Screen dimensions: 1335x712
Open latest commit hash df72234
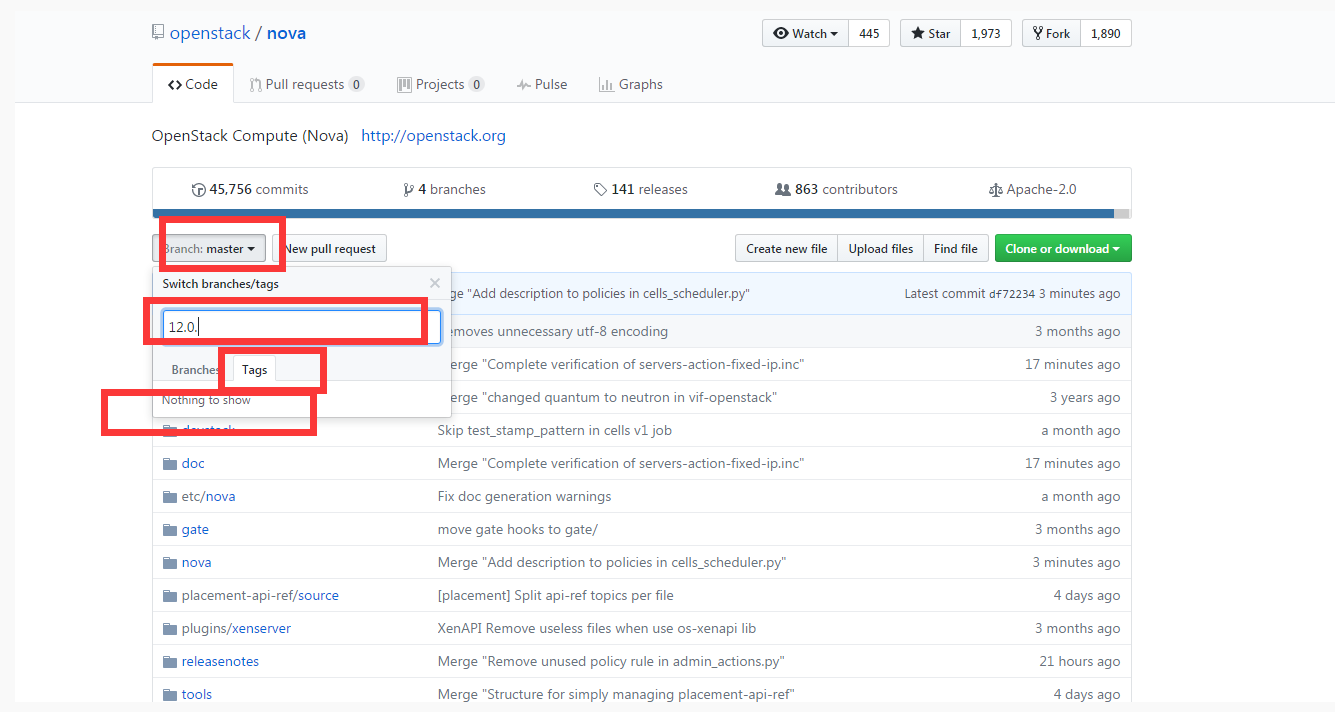pyautogui.click(x=1012, y=294)
